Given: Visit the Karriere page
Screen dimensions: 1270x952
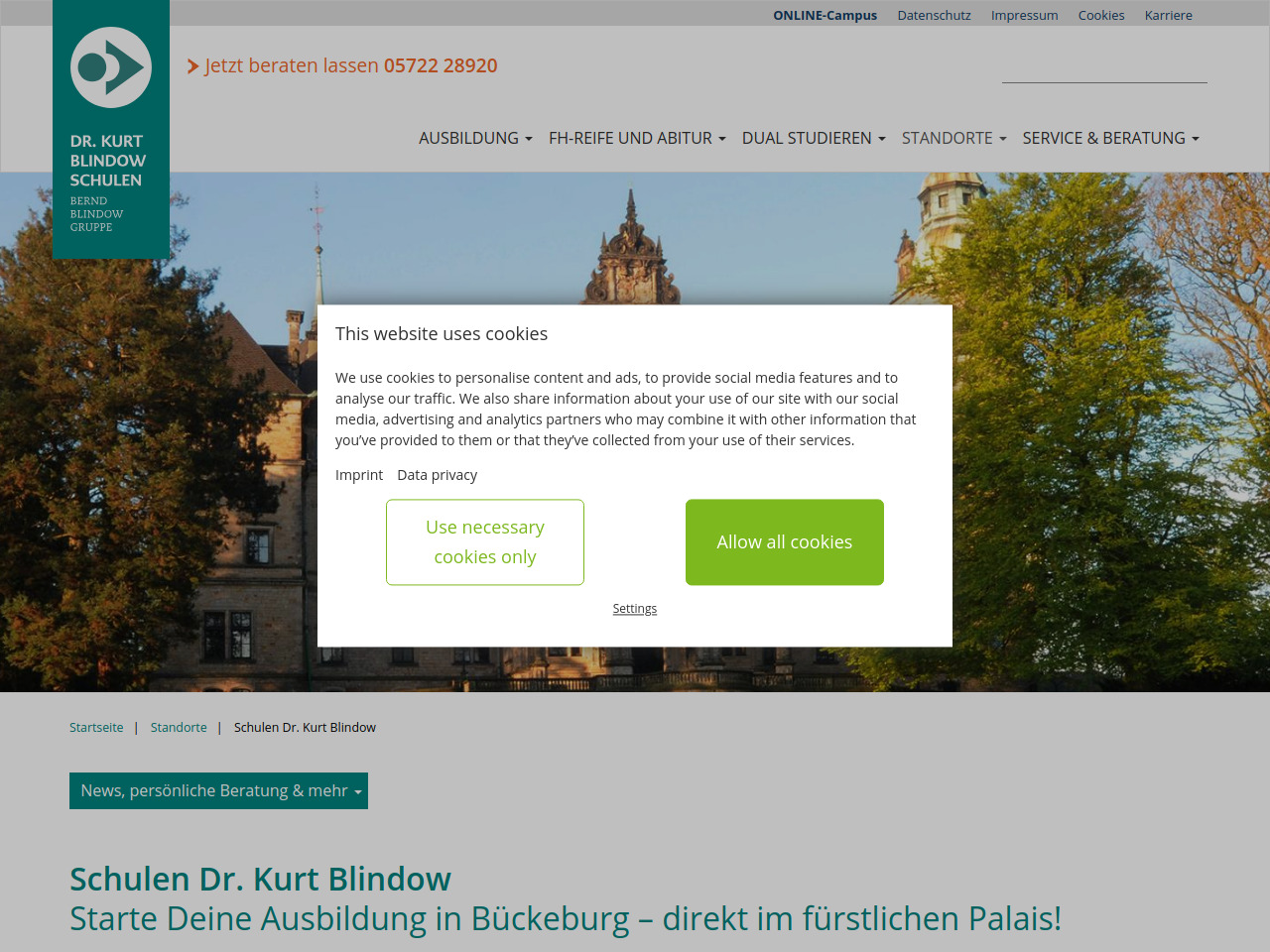Looking at the screenshot, I should tap(1168, 15).
